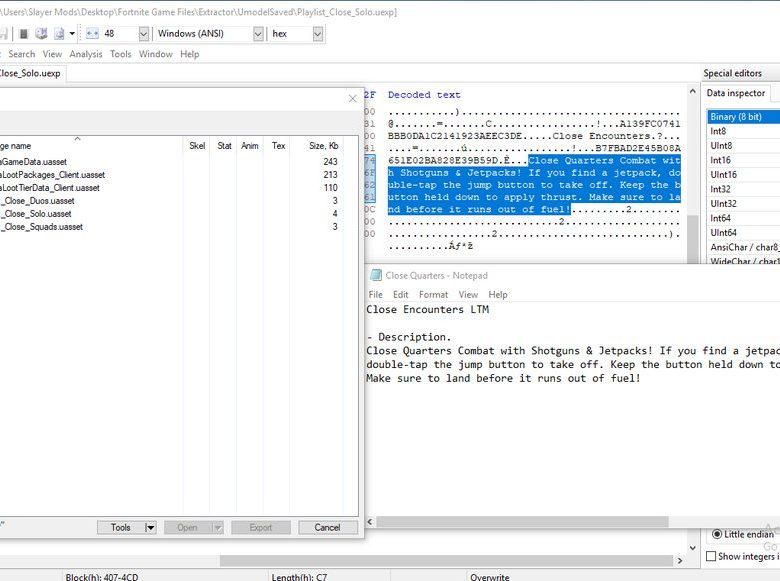Click the Notepad icon in title bar
The width and height of the screenshot is (780, 581).
376,275
